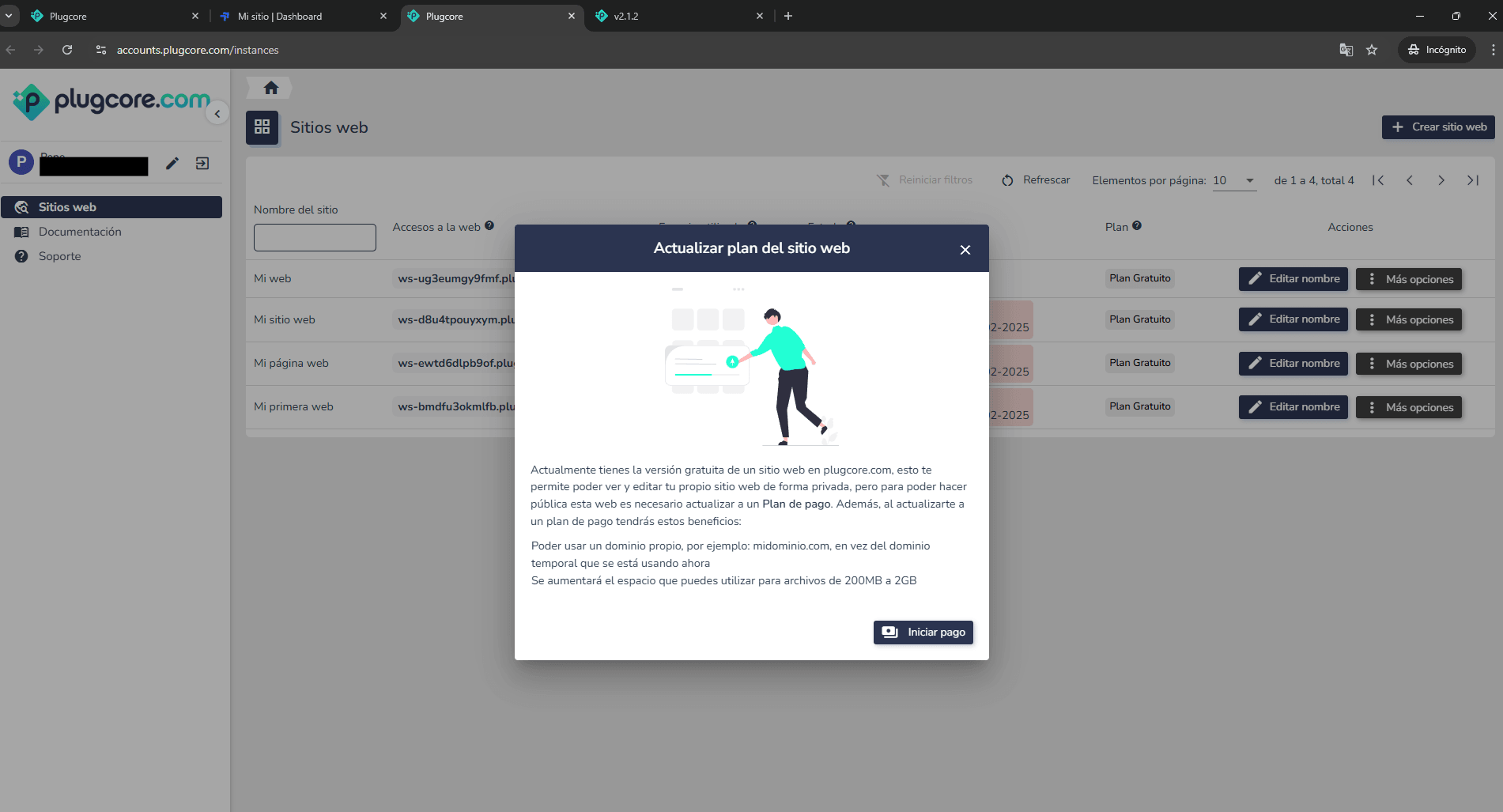Open Más opciones for Mi web
The image size is (1503, 812).
pyautogui.click(x=1409, y=279)
